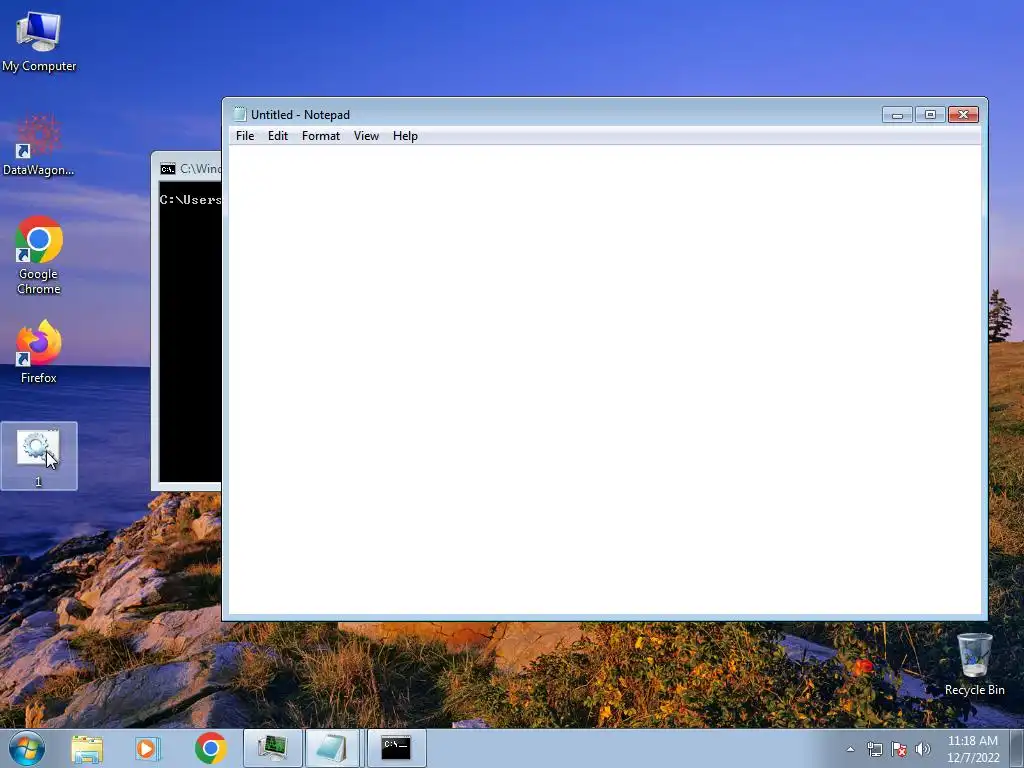Select the Recycle Bin desktop icon
The height and width of the screenshot is (768, 1024).
[974, 665]
